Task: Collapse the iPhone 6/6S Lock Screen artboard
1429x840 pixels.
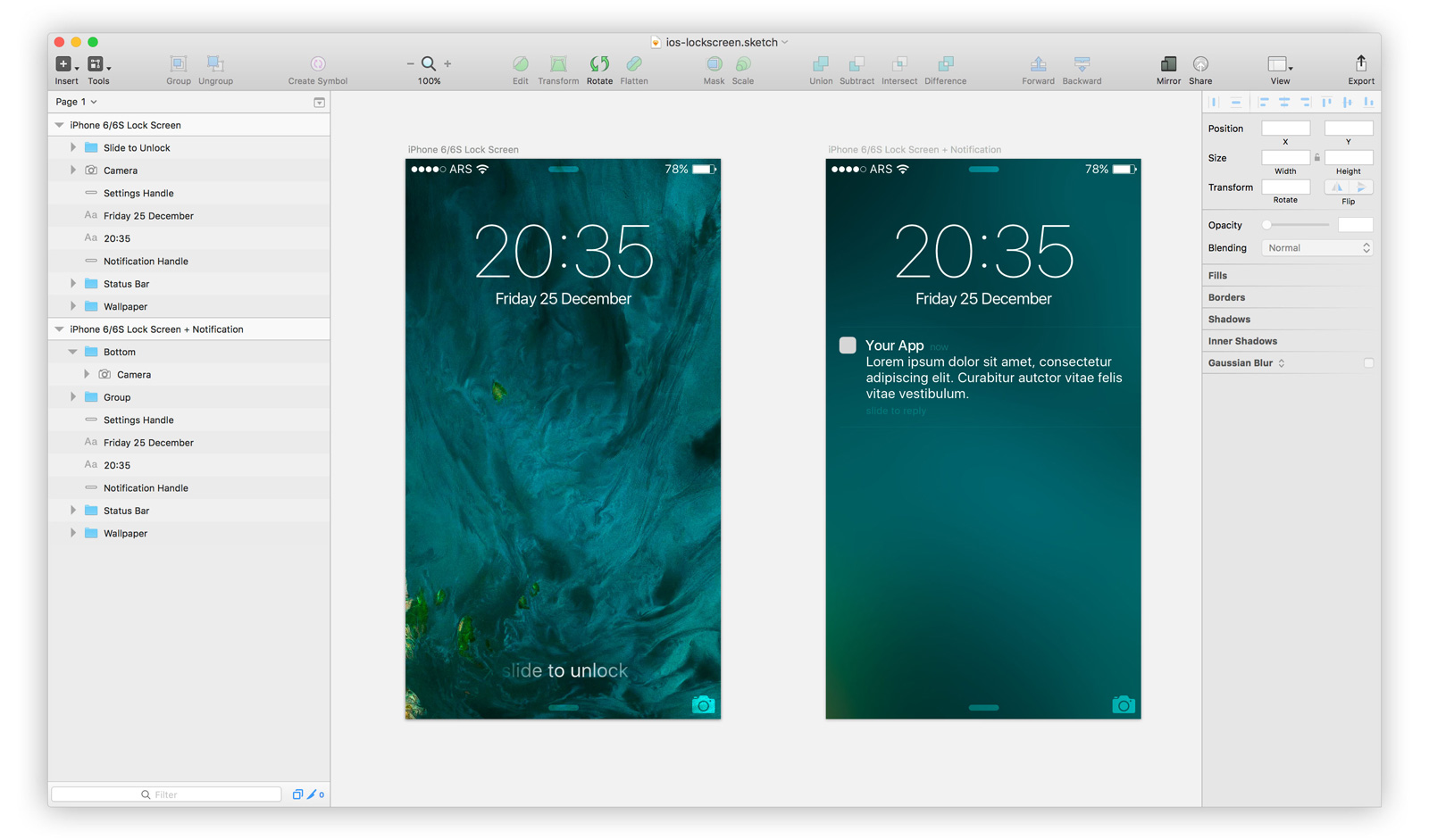Action: (x=59, y=125)
